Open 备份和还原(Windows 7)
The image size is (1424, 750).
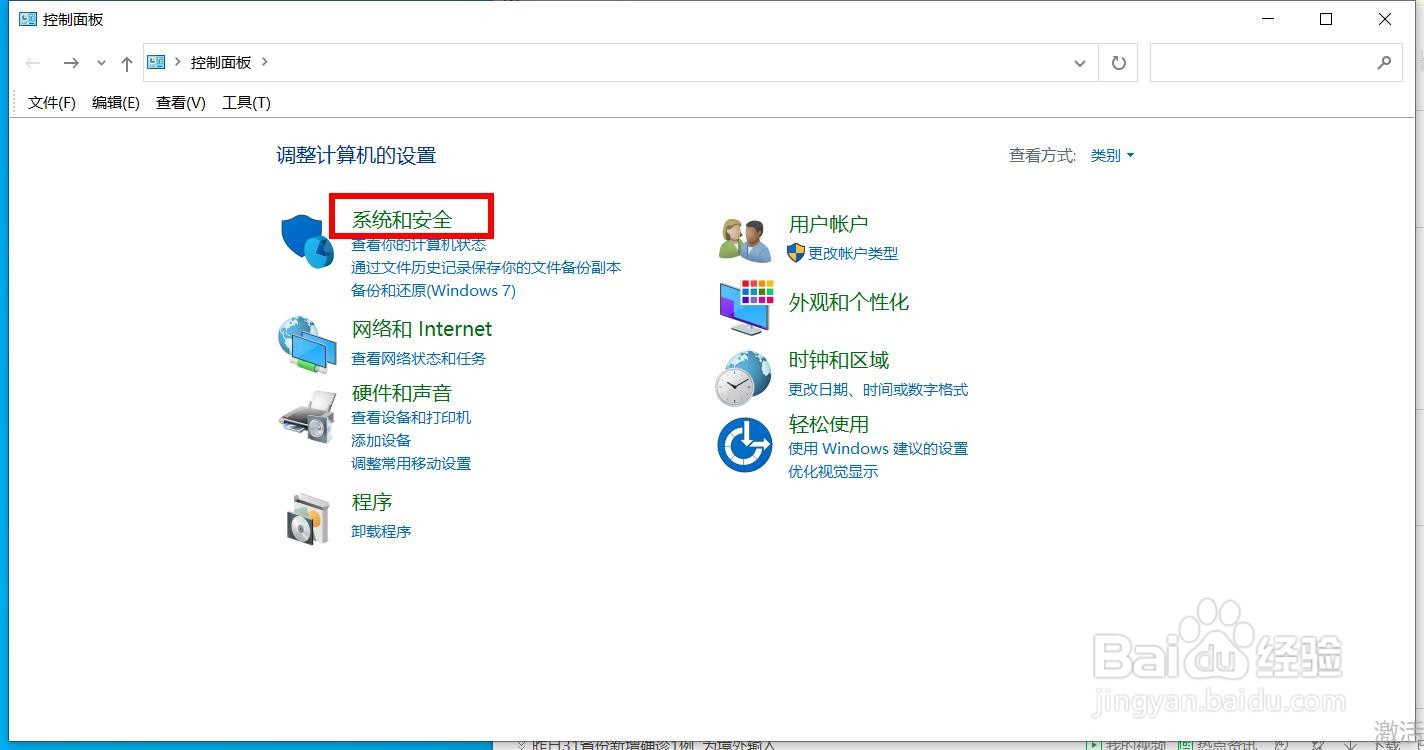coord(434,290)
